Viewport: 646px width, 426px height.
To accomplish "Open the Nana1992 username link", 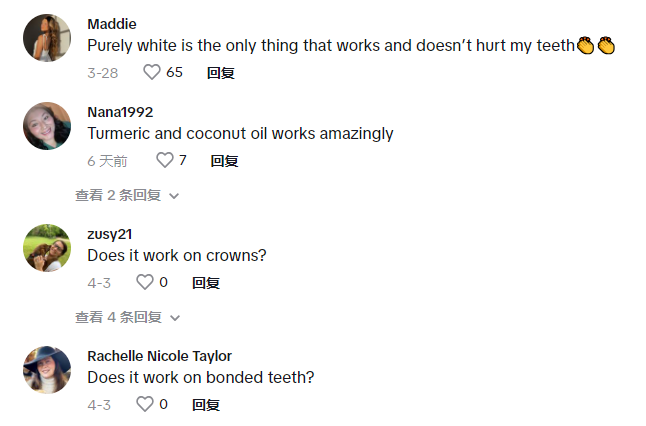I will 120,112.
